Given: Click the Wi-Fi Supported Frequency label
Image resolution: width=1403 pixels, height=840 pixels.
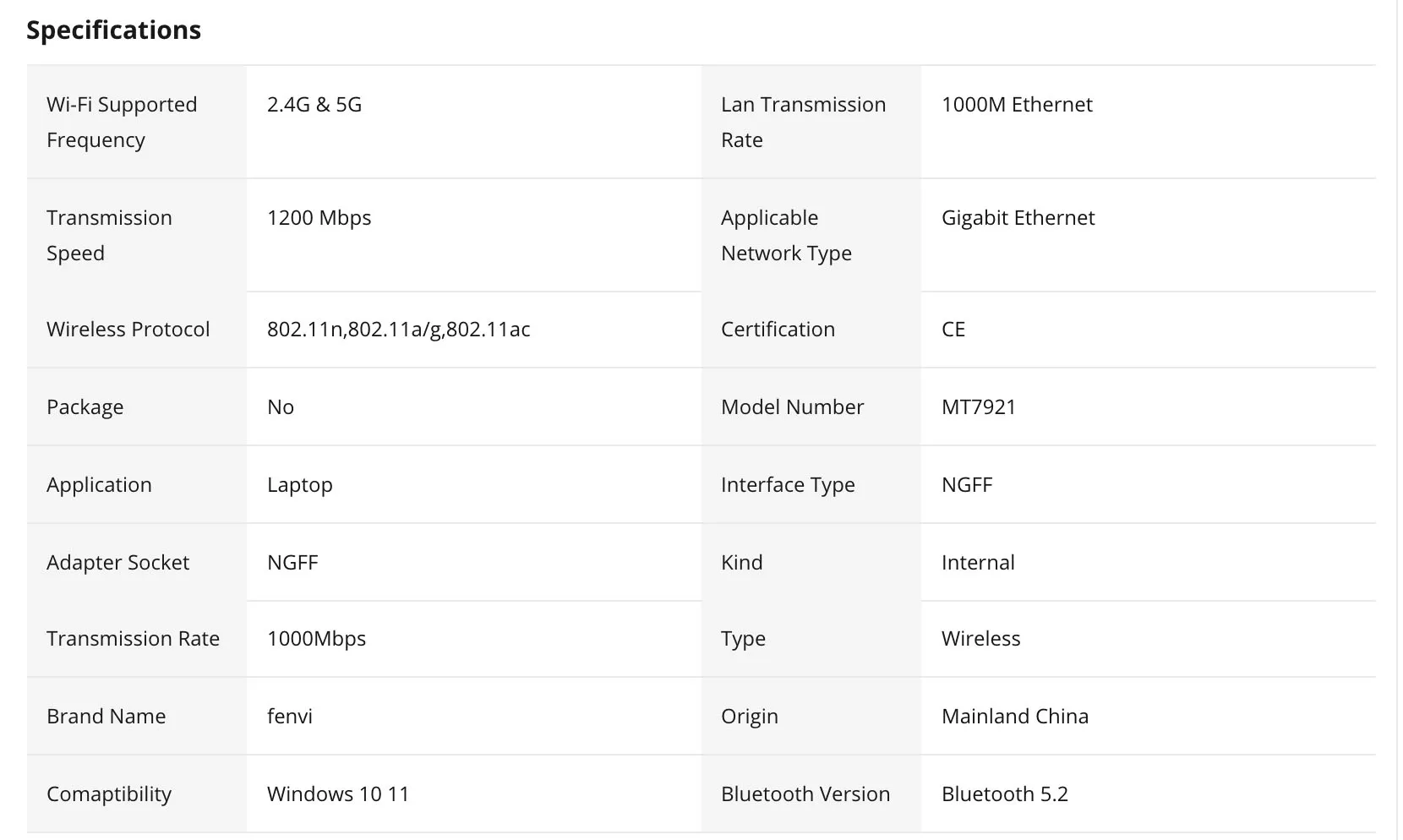Looking at the screenshot, I should coord(121,122).
